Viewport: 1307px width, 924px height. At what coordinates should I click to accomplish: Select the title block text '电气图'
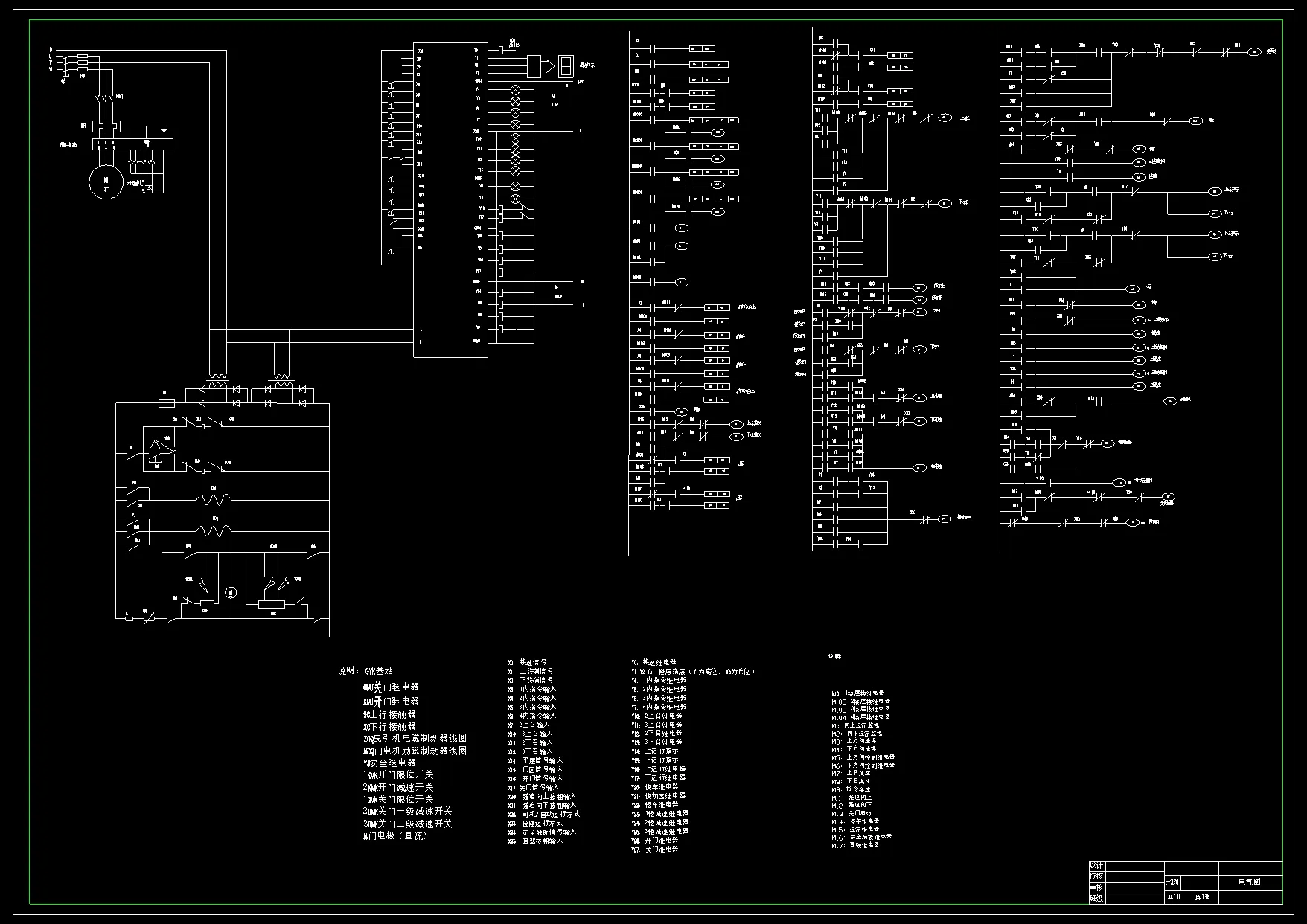[x=1250, y=882]
